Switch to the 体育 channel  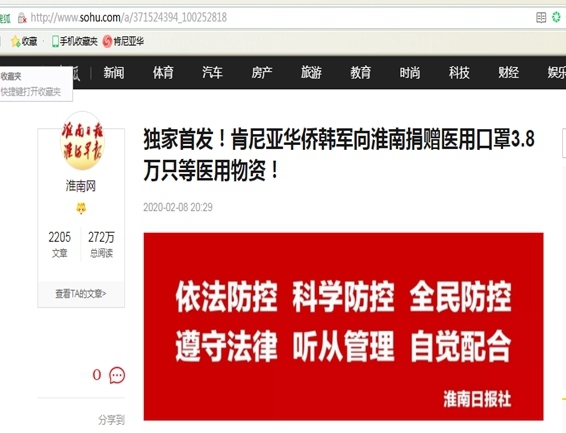pyautogui.click(x=163, y=73)
